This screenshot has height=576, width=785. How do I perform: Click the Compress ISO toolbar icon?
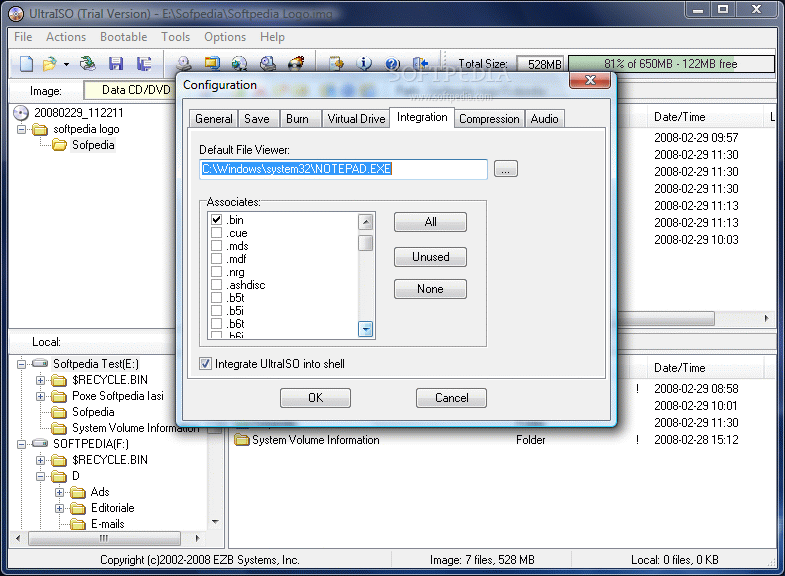[x=212, y=64]
